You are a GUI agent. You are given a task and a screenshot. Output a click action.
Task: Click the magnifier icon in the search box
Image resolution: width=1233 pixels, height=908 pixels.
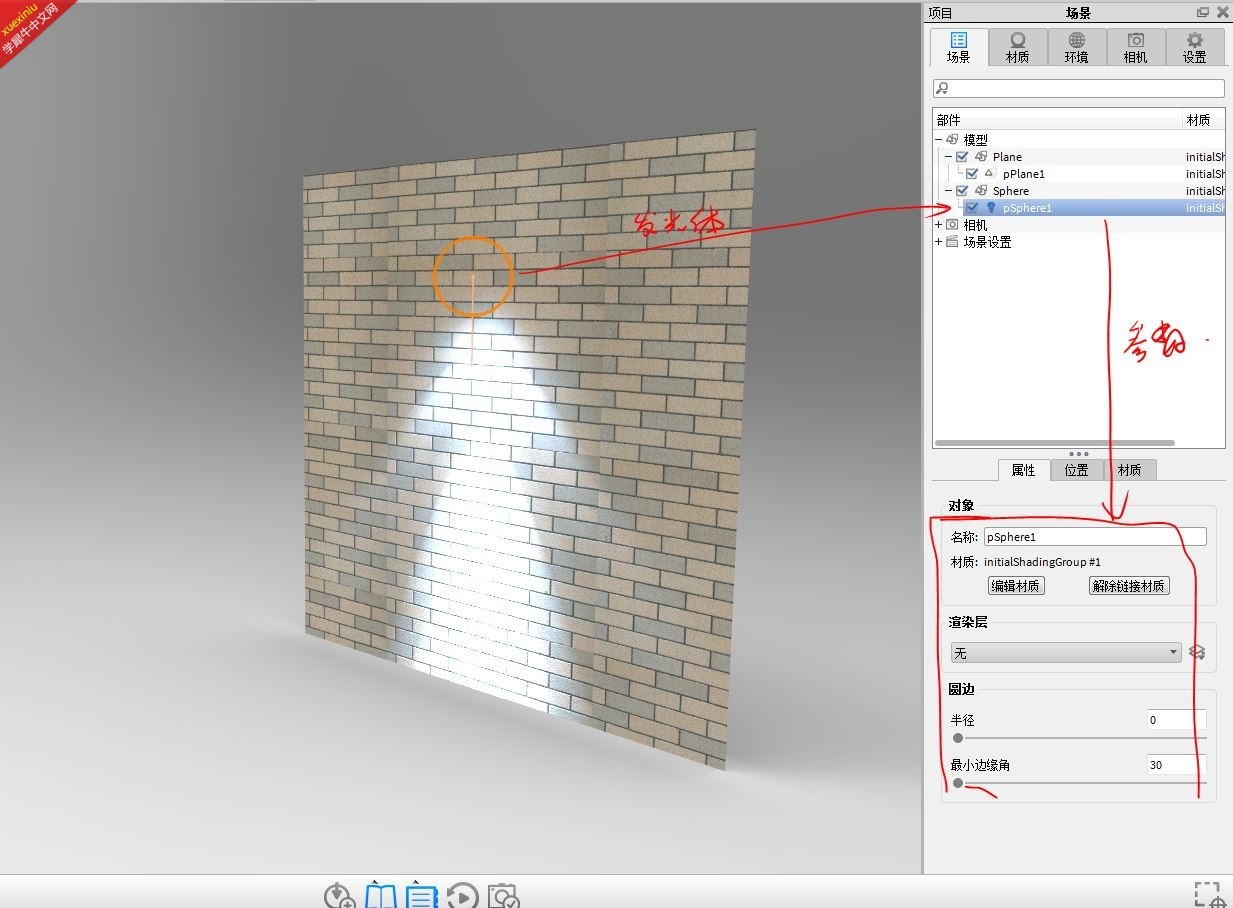941,88
